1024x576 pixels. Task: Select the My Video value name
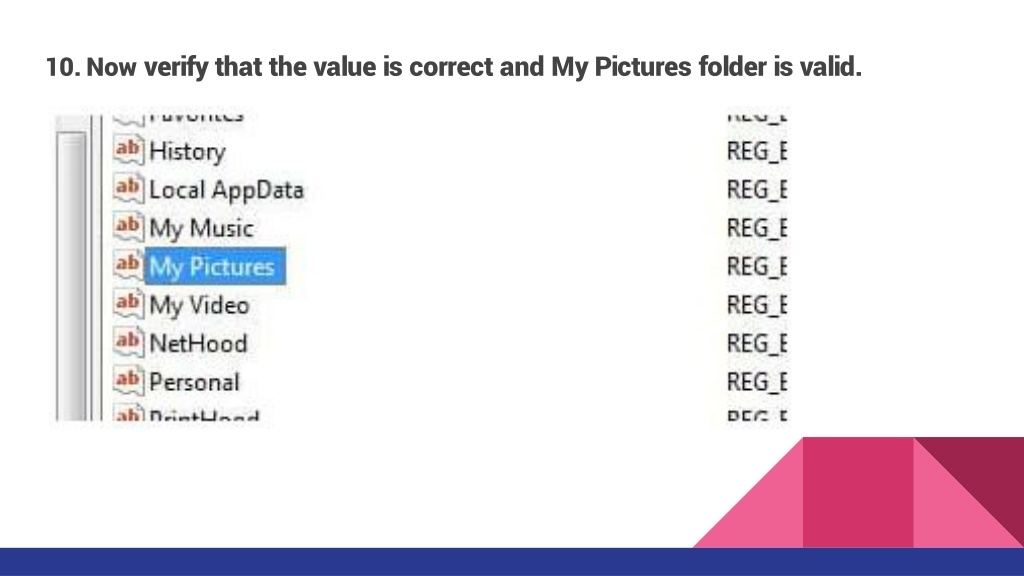(199, 306)
